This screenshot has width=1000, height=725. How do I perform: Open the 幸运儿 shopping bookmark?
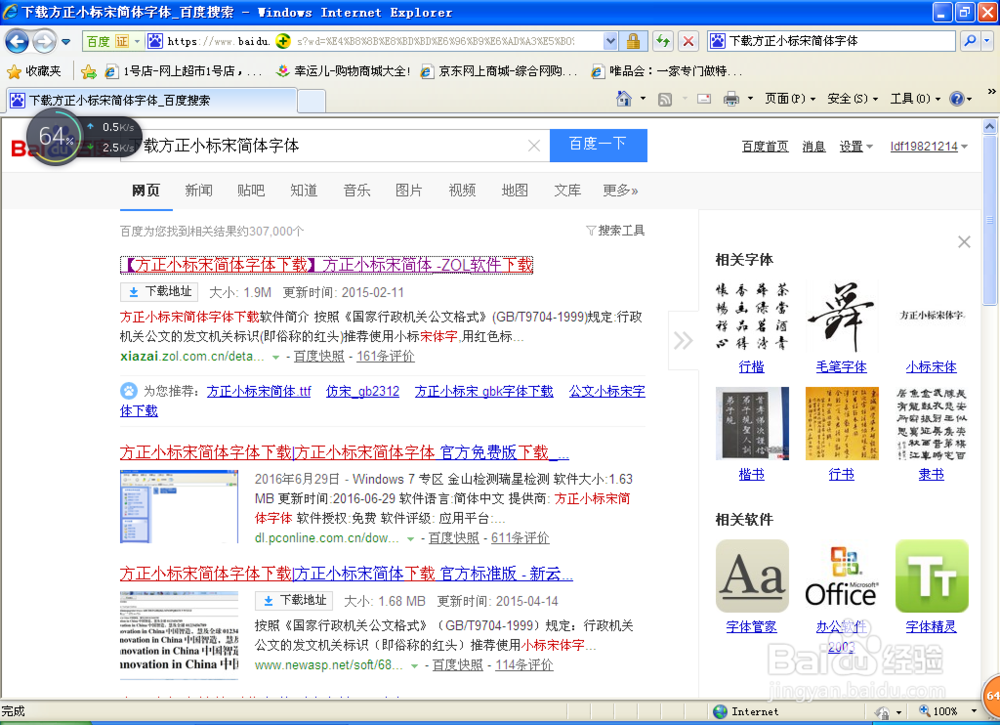(342, 71)
